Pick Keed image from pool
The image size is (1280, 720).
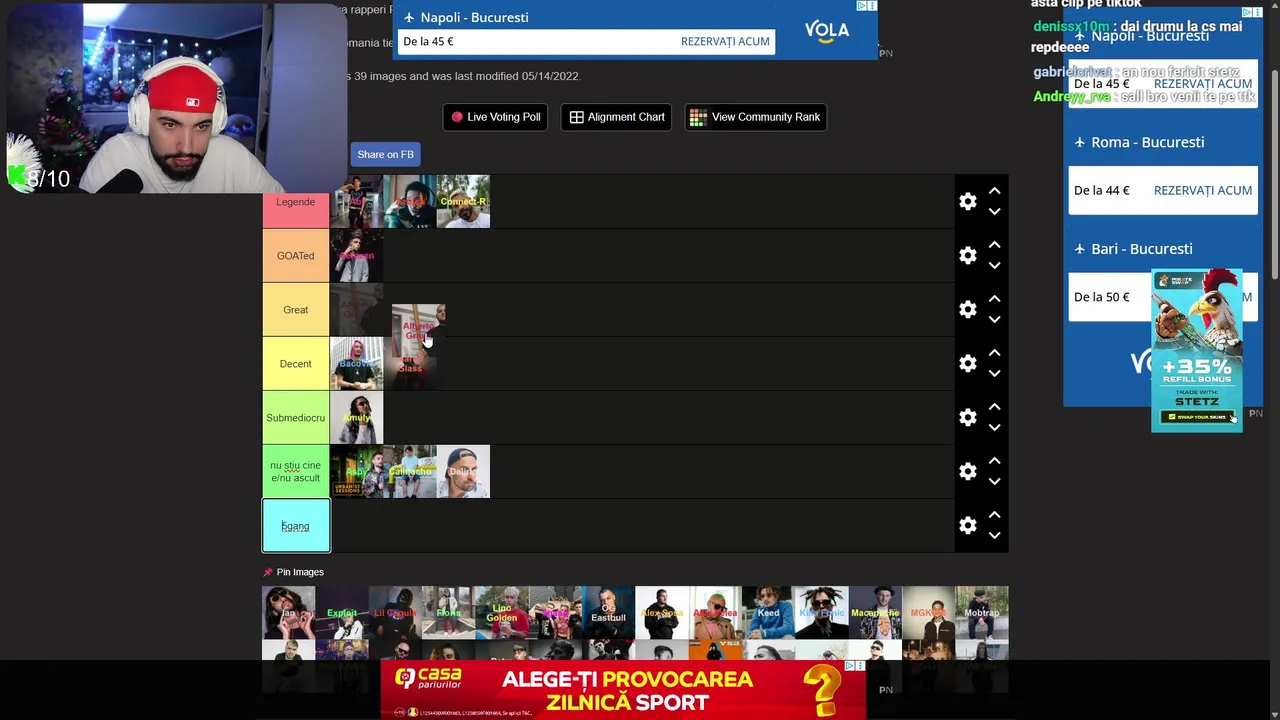pos(768,613)
